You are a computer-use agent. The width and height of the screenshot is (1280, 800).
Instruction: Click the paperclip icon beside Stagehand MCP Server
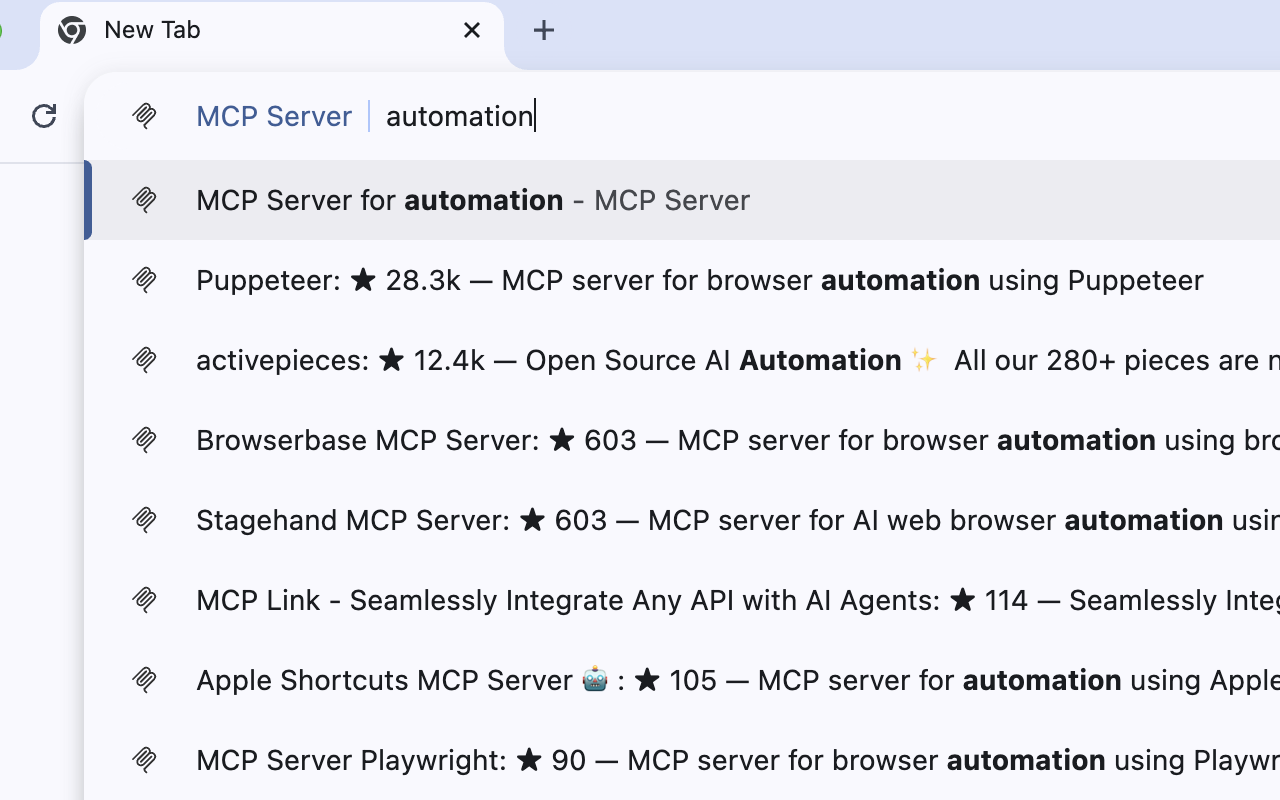coord(144,520)
